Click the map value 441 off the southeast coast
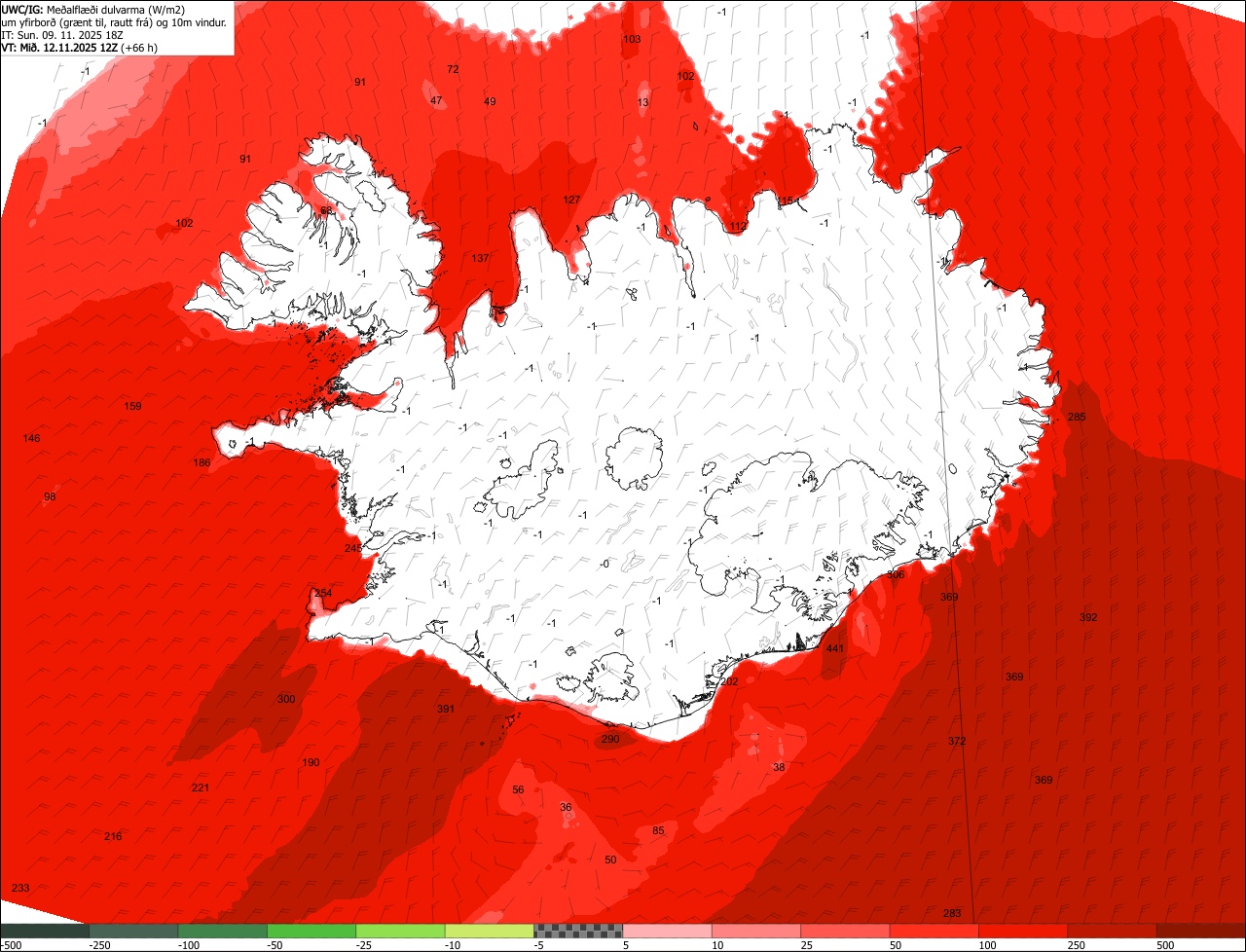The height and width of the screenshot is (952, 1246). [835, 648]
